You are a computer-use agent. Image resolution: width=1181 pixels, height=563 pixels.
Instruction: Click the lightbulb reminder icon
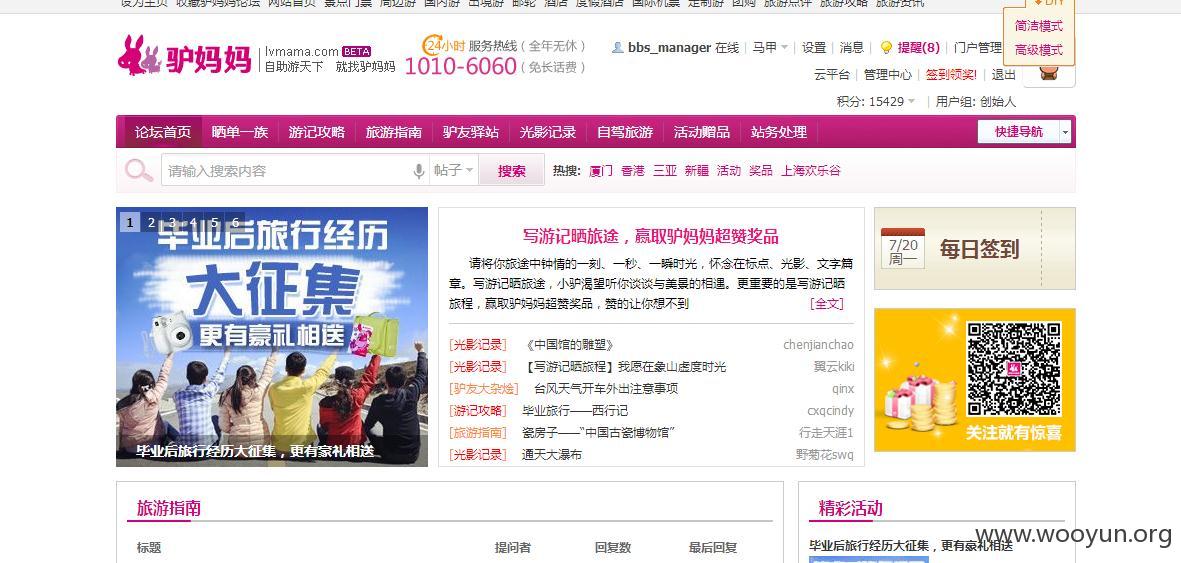tap(887, 47)
